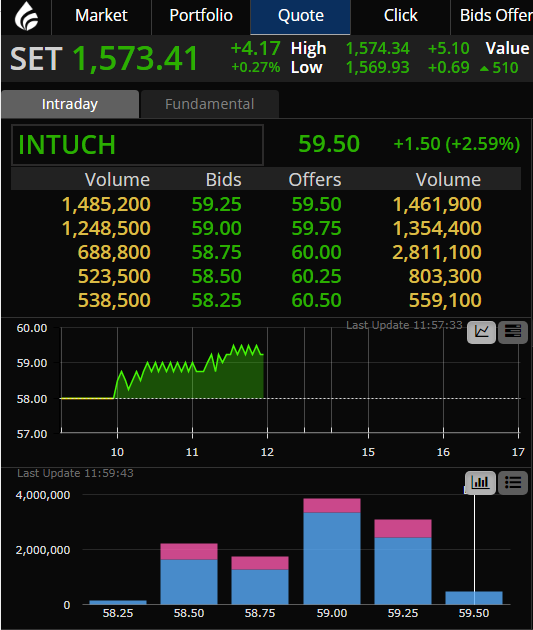Click offer volume 803,300
Viewport: 533px width, 630px height.
(445, 276)
